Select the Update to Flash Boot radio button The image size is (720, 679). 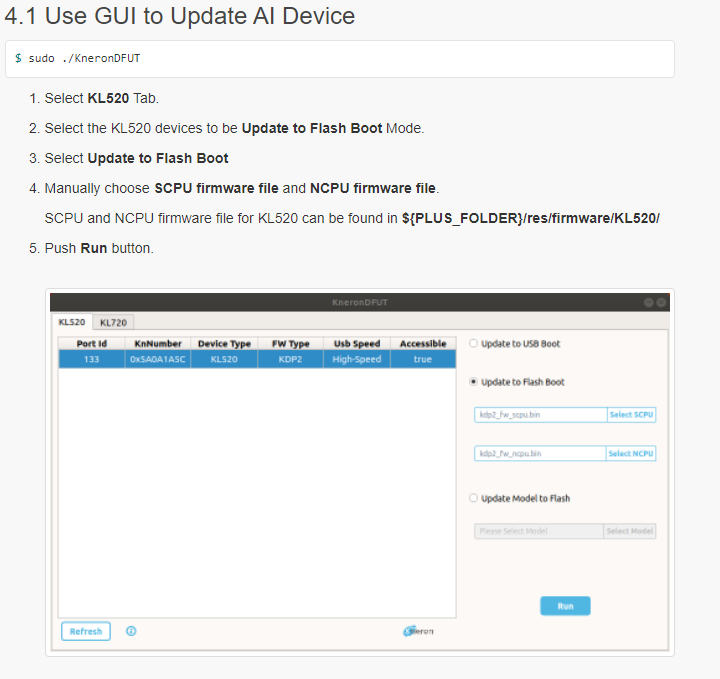coord(473,382)
